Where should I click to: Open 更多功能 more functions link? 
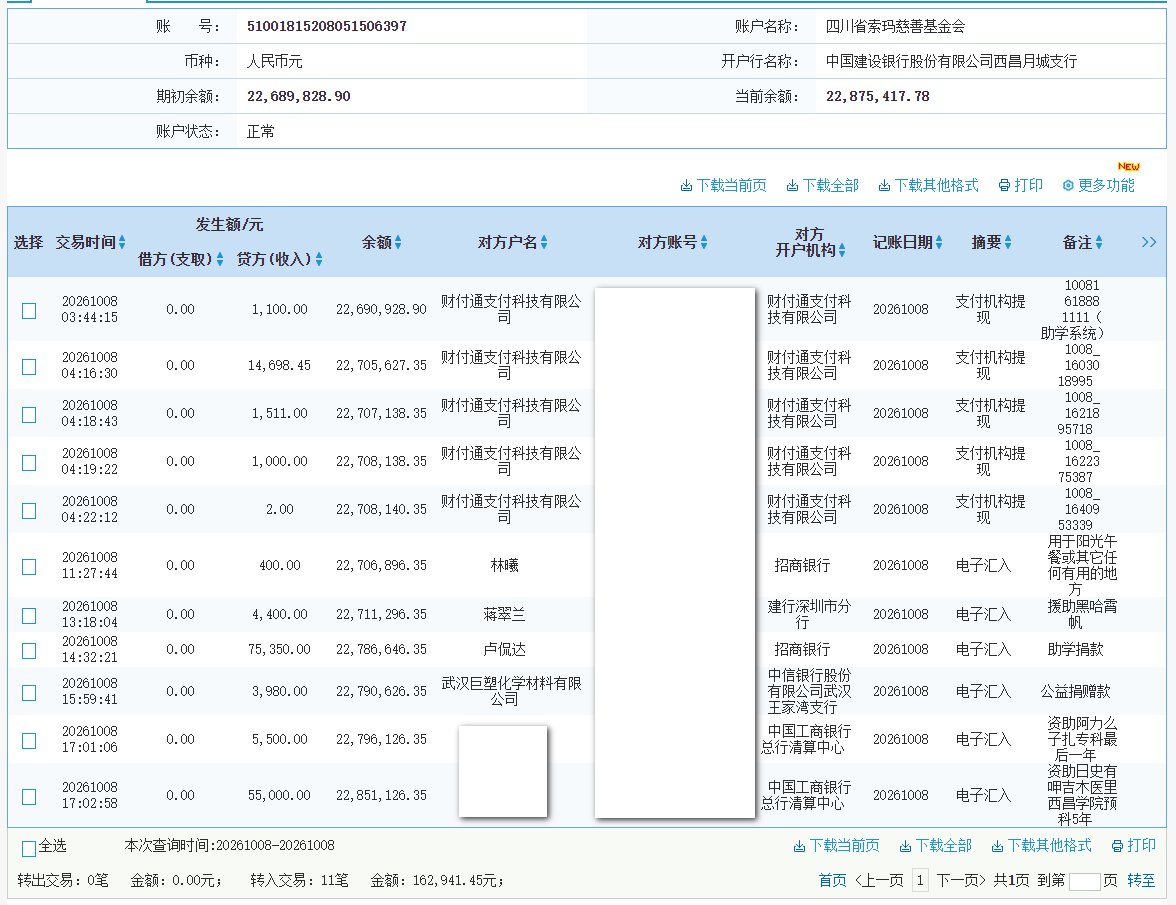(x=1098, y=185)
